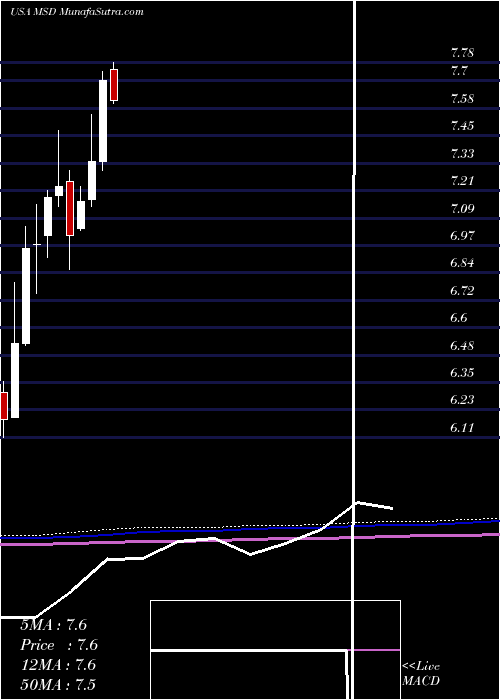
Task: Click the 12MA : 7.6 readout
Action: (x=58, y=665)
